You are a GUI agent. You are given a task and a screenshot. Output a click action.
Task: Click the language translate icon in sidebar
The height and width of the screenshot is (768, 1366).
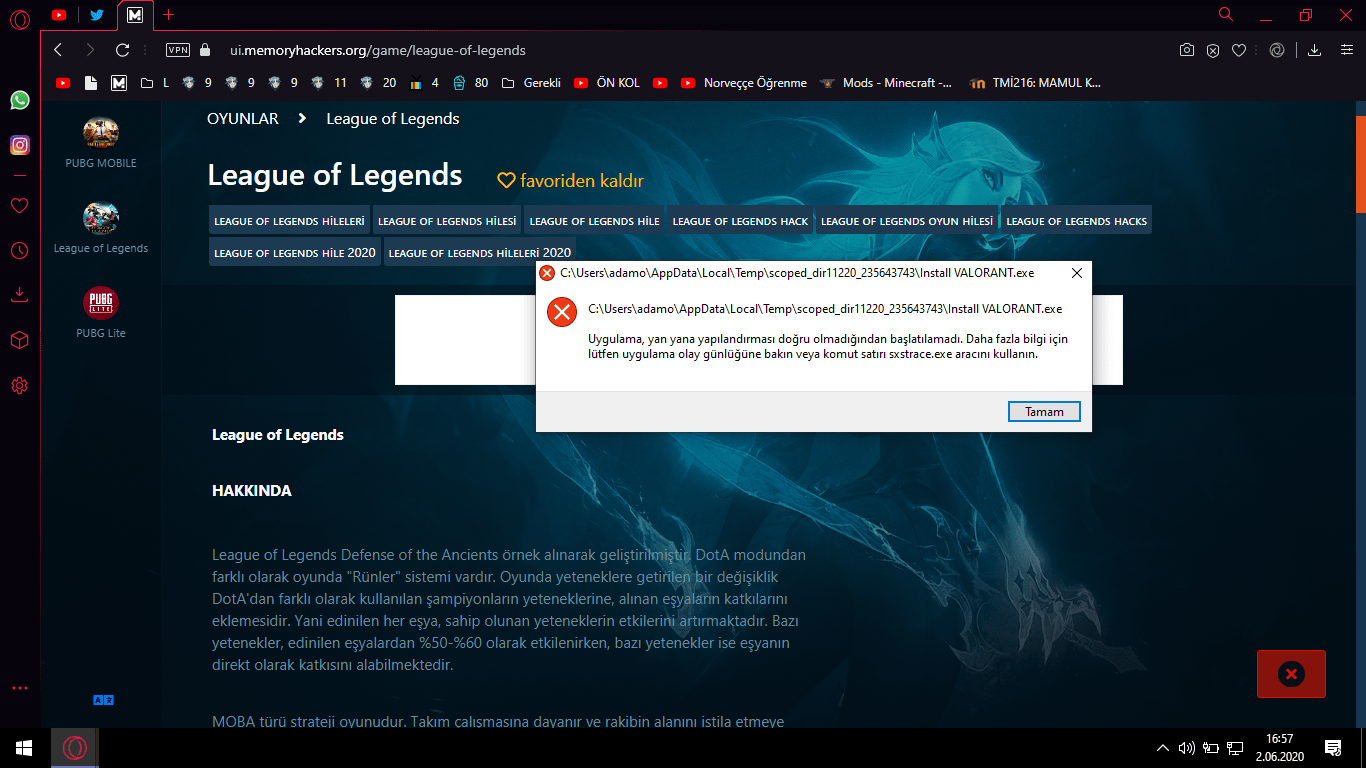coord(103,700)
